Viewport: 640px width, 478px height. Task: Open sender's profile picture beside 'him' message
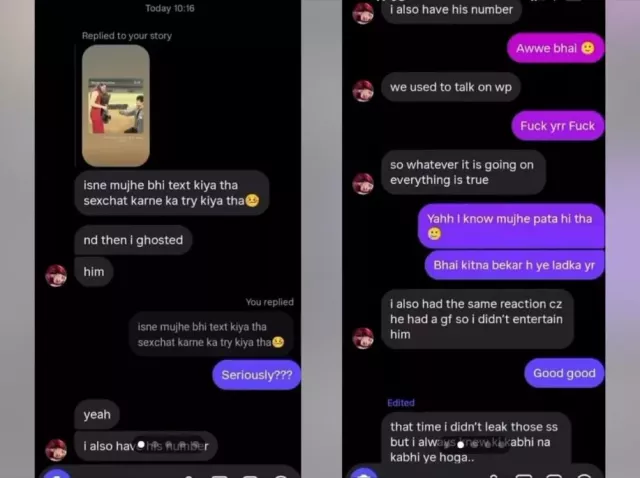point(56,276)
